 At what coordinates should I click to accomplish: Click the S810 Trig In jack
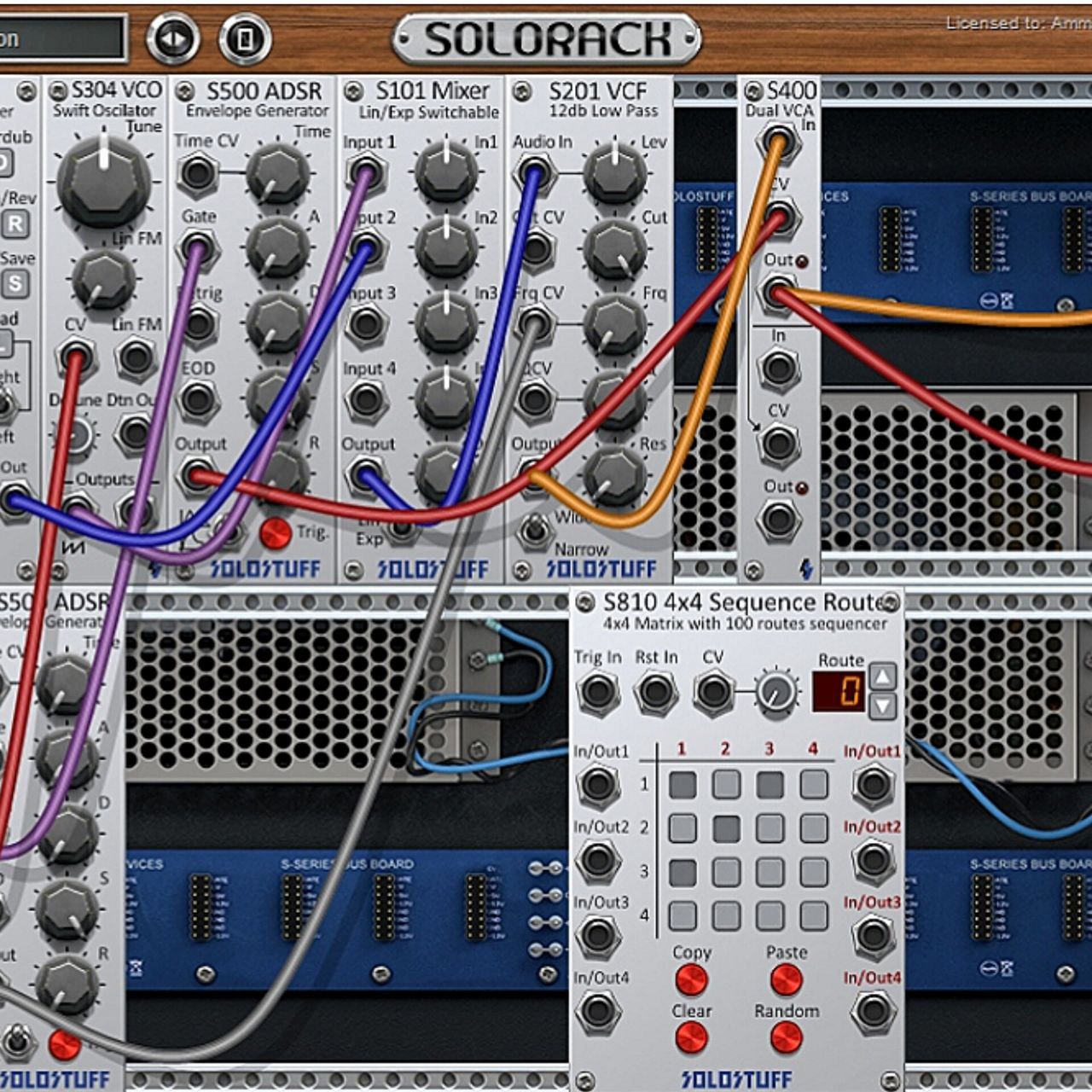[x=597, y=692]
